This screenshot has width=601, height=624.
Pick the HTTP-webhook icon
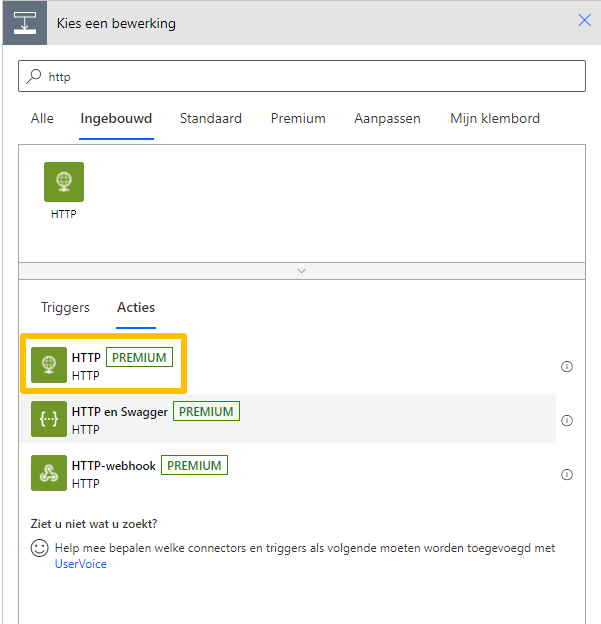point(49,473)
